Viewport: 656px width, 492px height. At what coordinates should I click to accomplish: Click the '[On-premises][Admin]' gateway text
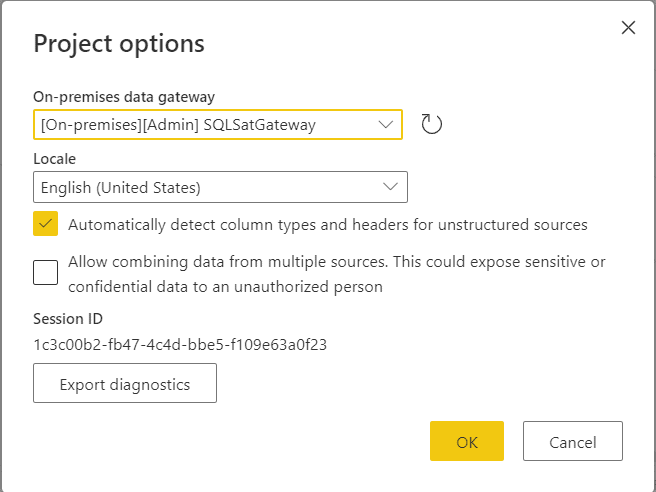click(120, 125)
